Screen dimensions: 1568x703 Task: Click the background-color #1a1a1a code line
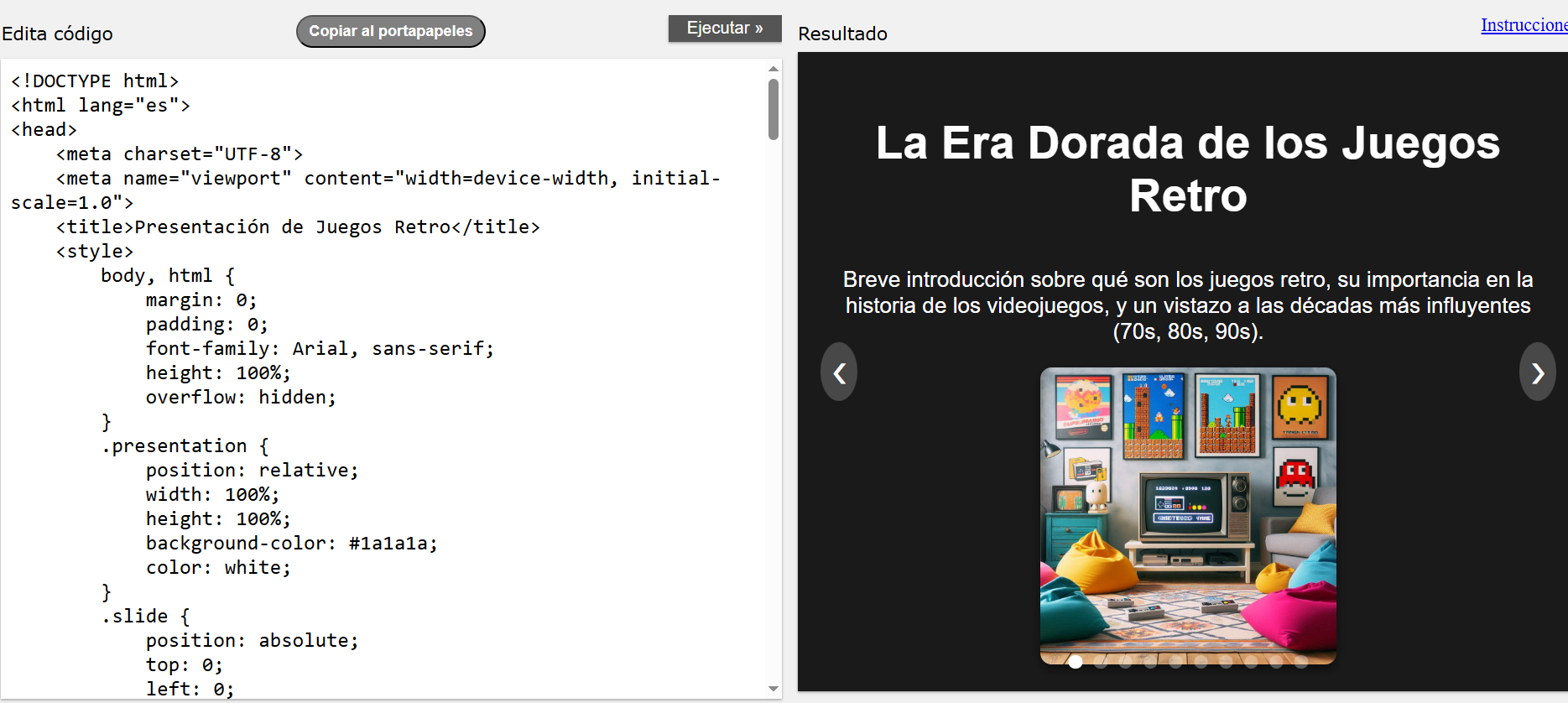point(291,544)
